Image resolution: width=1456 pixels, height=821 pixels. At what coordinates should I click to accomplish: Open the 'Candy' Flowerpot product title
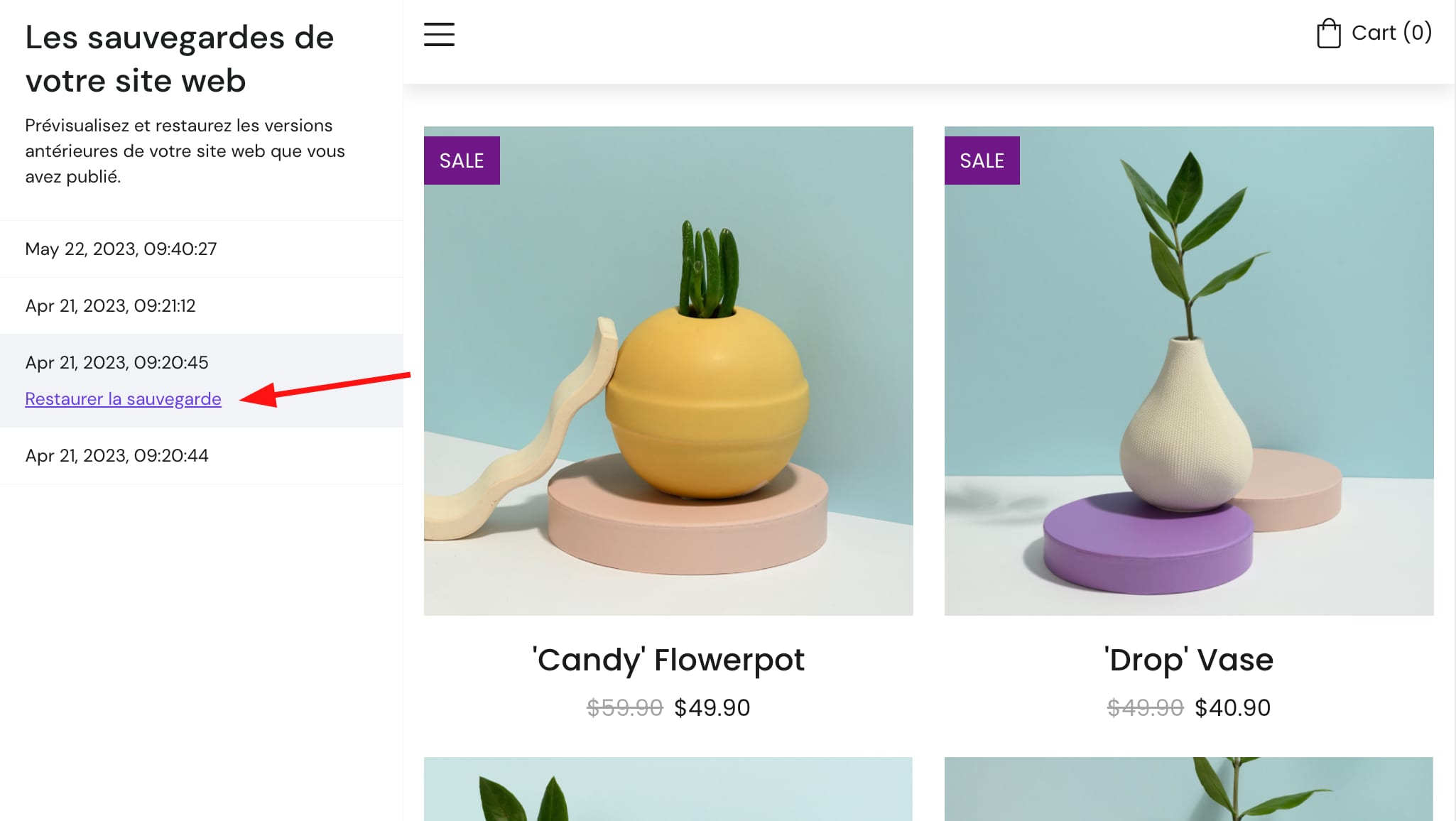click(668, 660)
